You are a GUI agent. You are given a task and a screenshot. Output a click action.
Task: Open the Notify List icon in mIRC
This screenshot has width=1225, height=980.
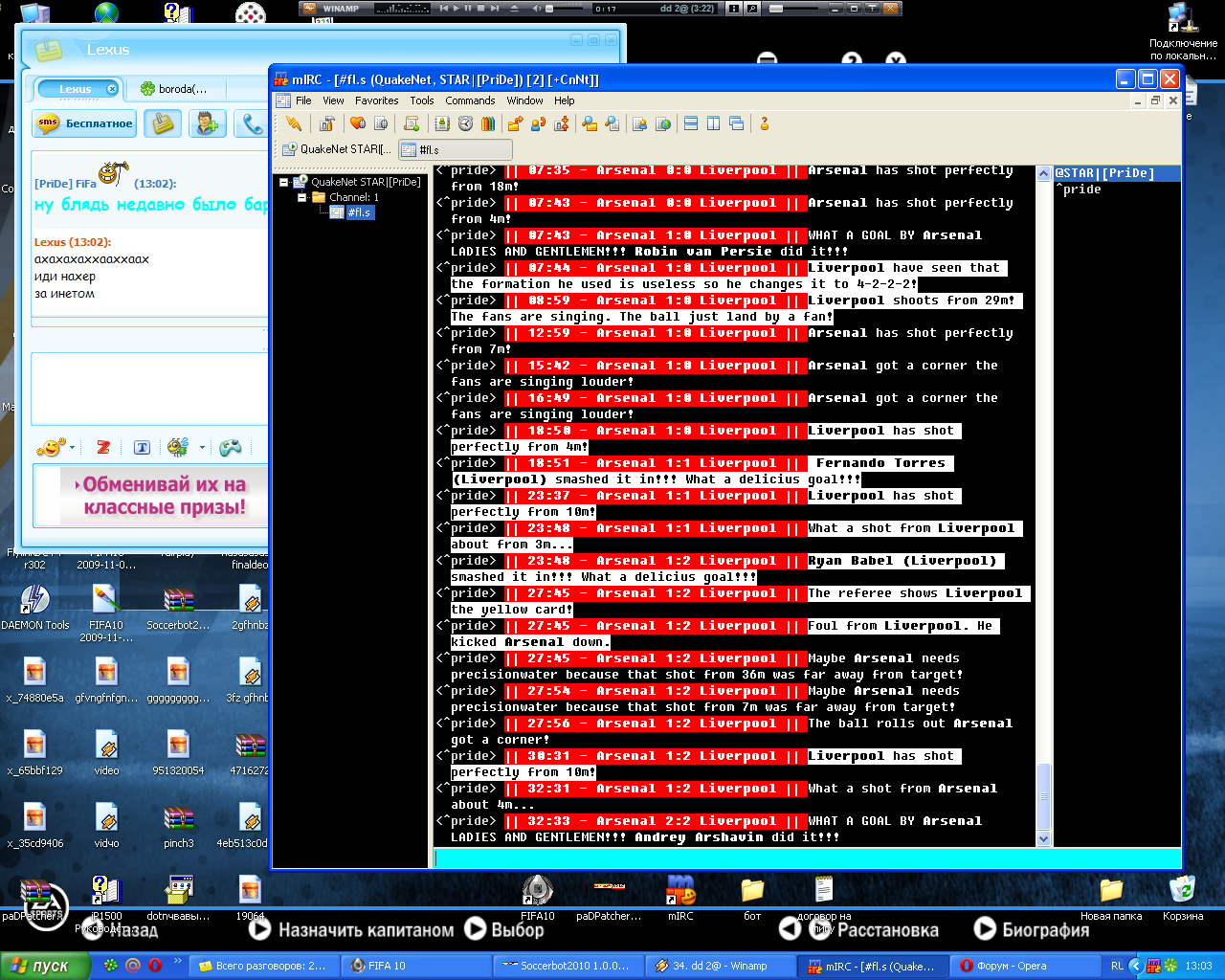click(639, 123)
